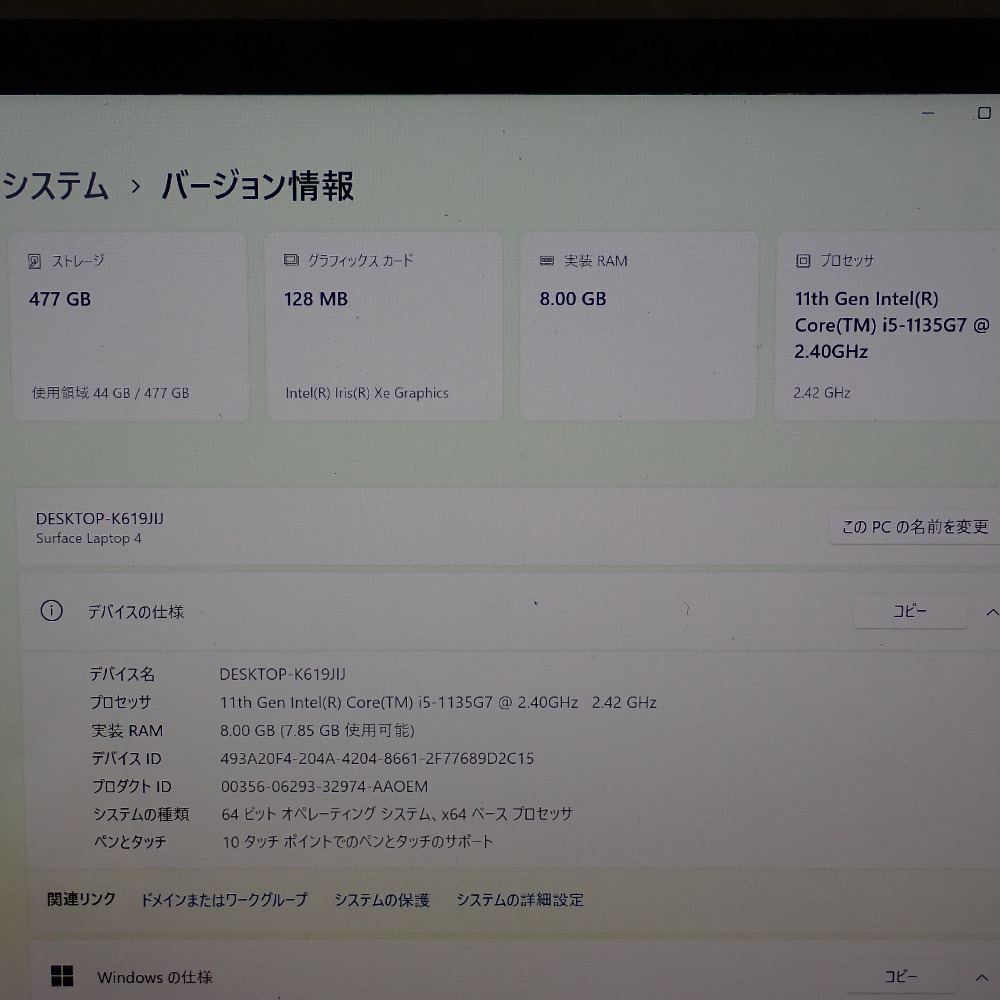Click the 使用領域 44 GB / 477 GB text
Viewport: 1000px width, 1000px height.
click(x=110, y=393)
